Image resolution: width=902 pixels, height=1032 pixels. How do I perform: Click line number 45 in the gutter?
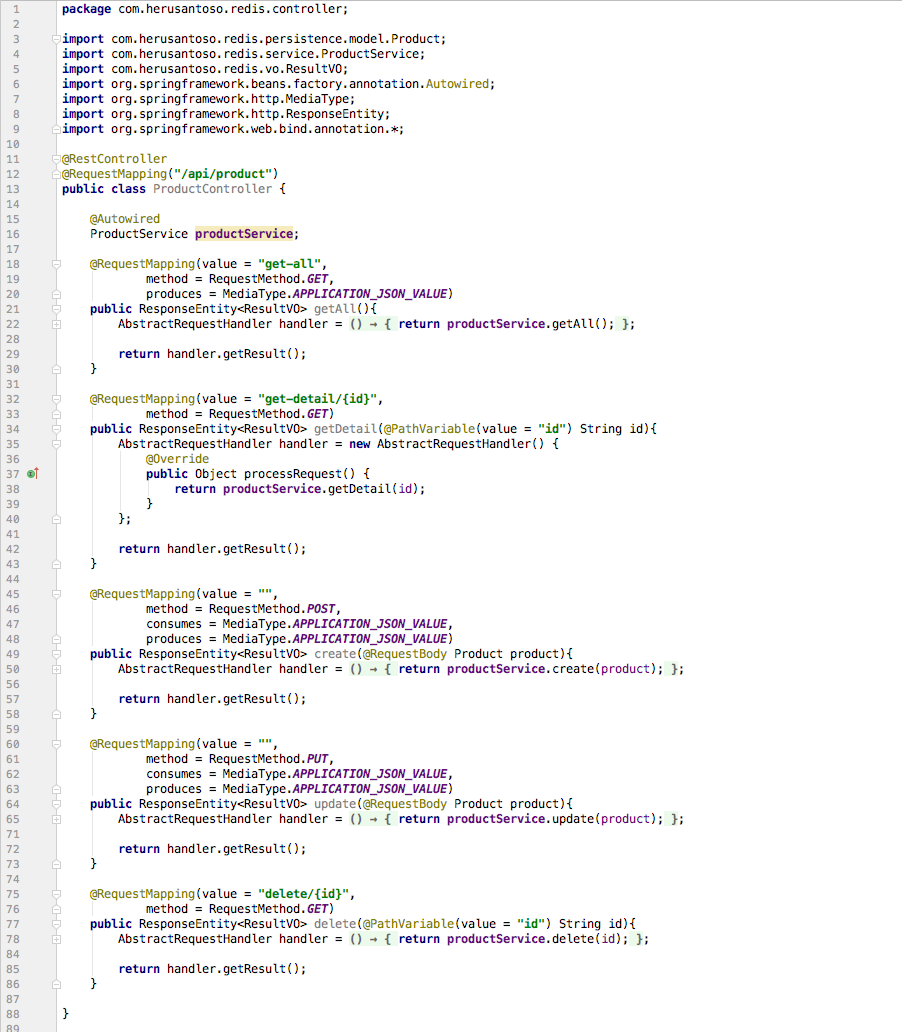[14, 593]
